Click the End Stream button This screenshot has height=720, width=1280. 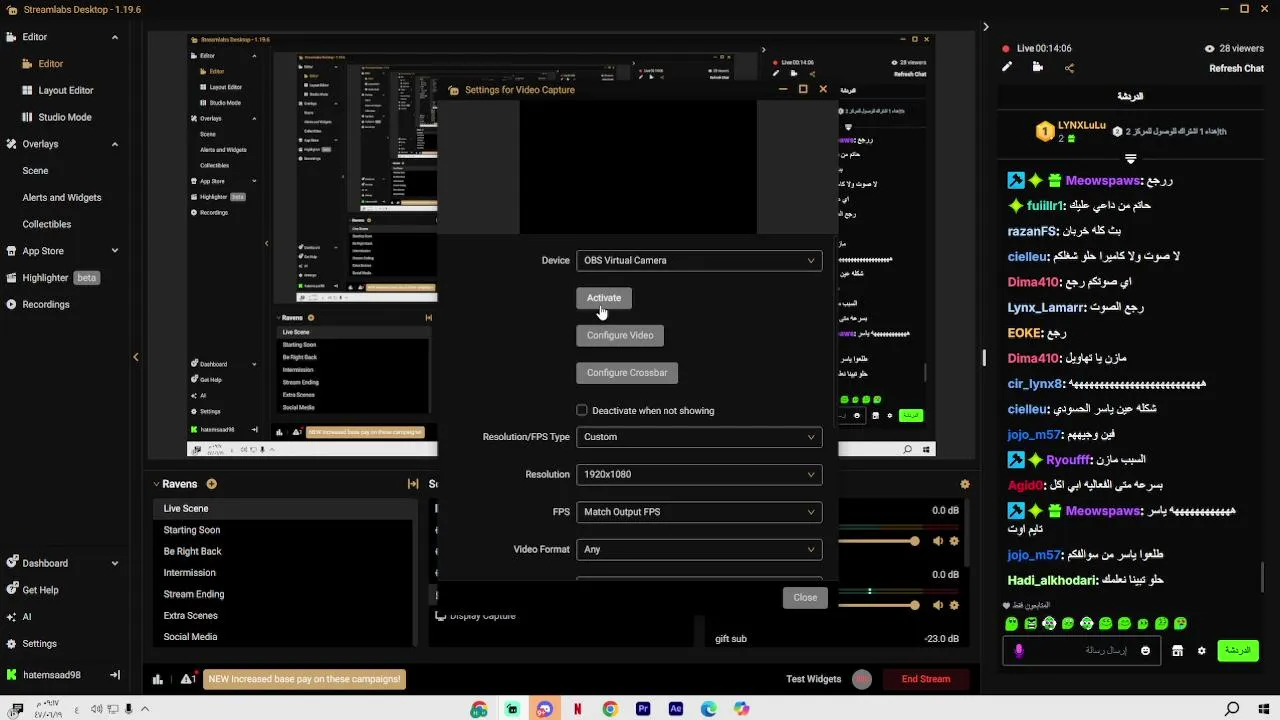point(926,679)
